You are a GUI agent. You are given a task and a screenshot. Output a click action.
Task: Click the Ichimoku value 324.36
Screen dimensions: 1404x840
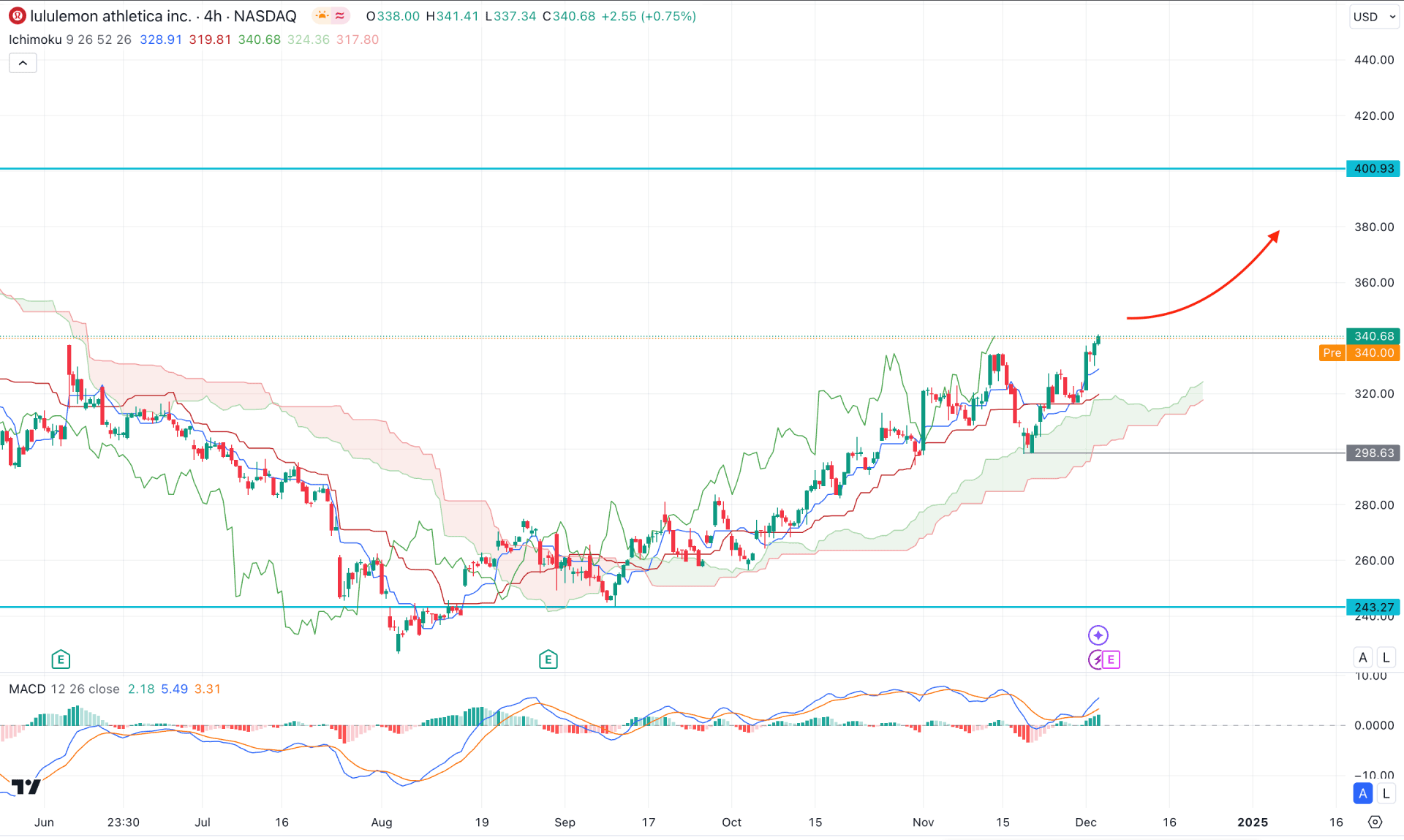[x=309, y=39]
